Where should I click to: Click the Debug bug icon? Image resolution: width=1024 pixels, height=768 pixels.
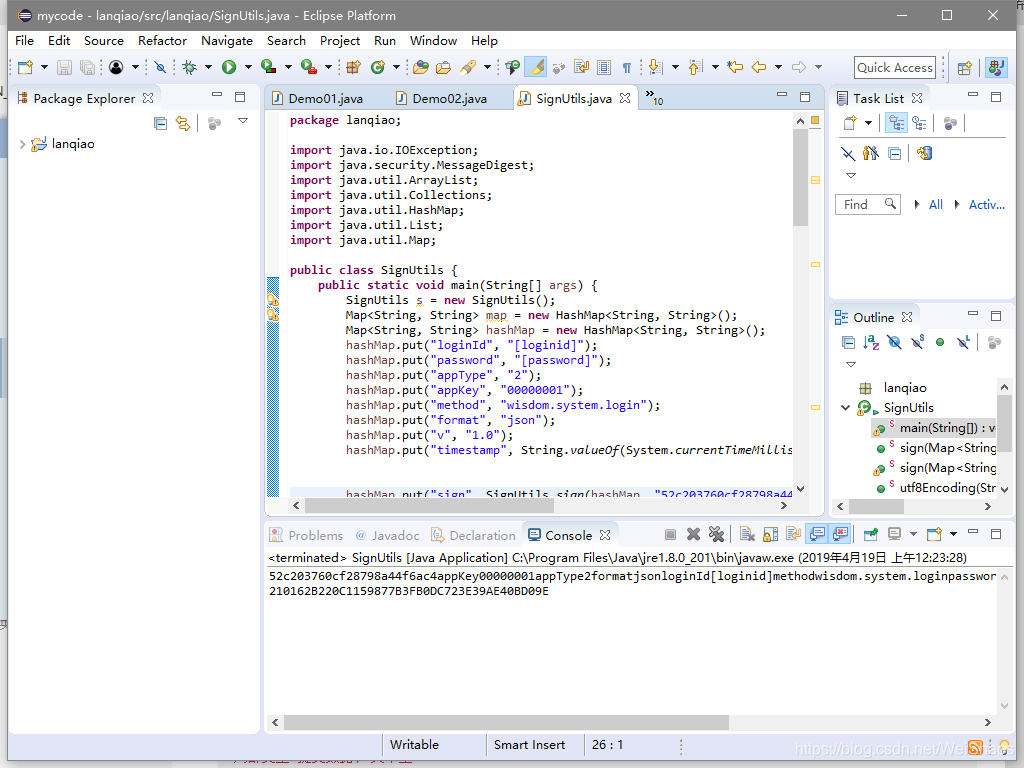pos(190,67)
